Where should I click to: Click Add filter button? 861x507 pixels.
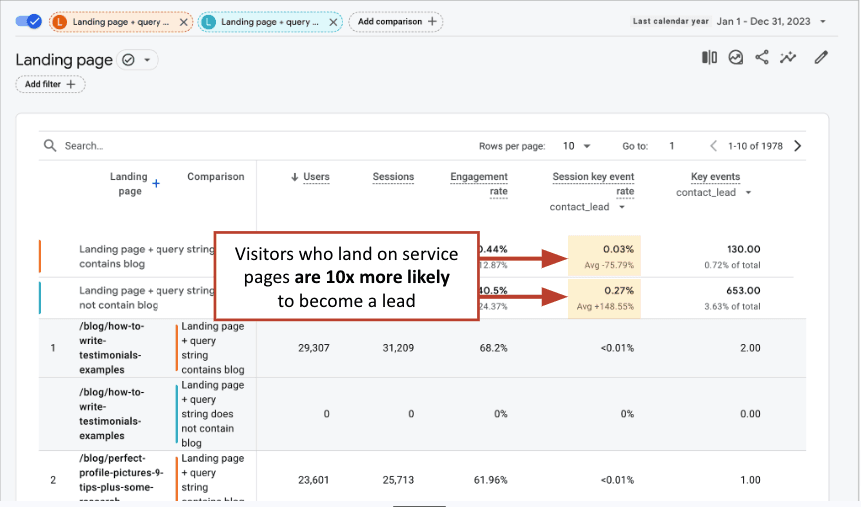pos(51,85)
